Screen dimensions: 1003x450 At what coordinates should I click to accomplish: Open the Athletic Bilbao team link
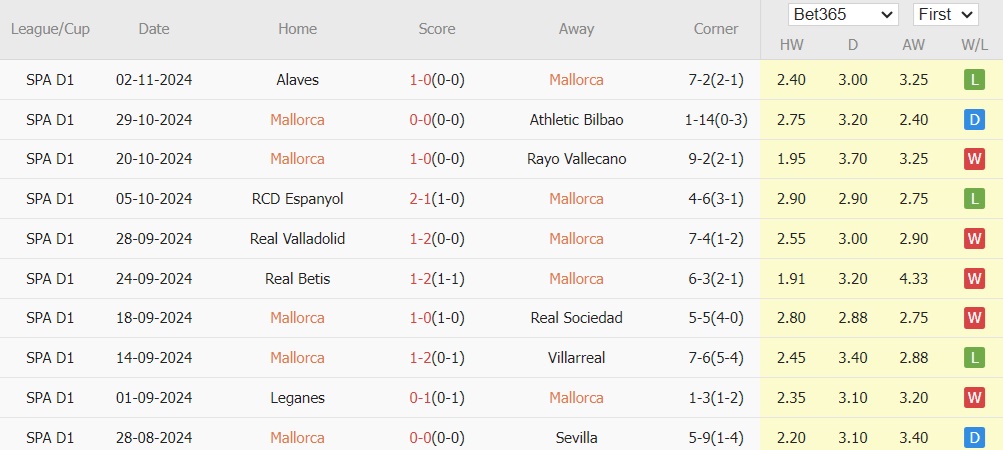pos(576,120)
